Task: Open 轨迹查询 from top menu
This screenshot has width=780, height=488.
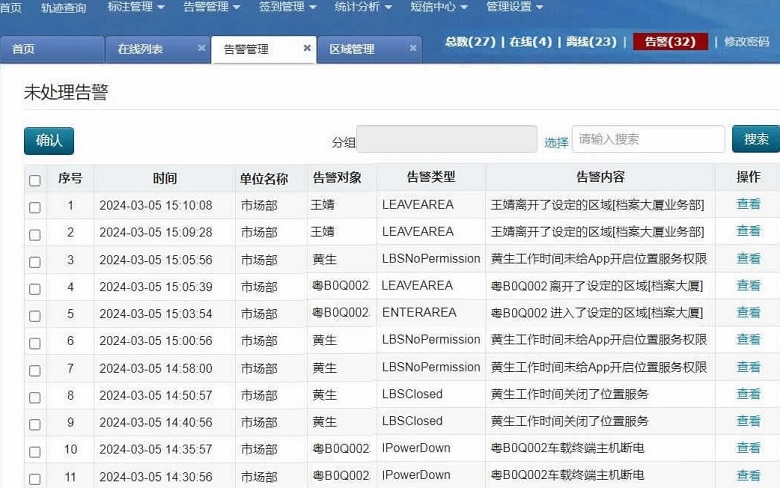Action: [63, 7]
